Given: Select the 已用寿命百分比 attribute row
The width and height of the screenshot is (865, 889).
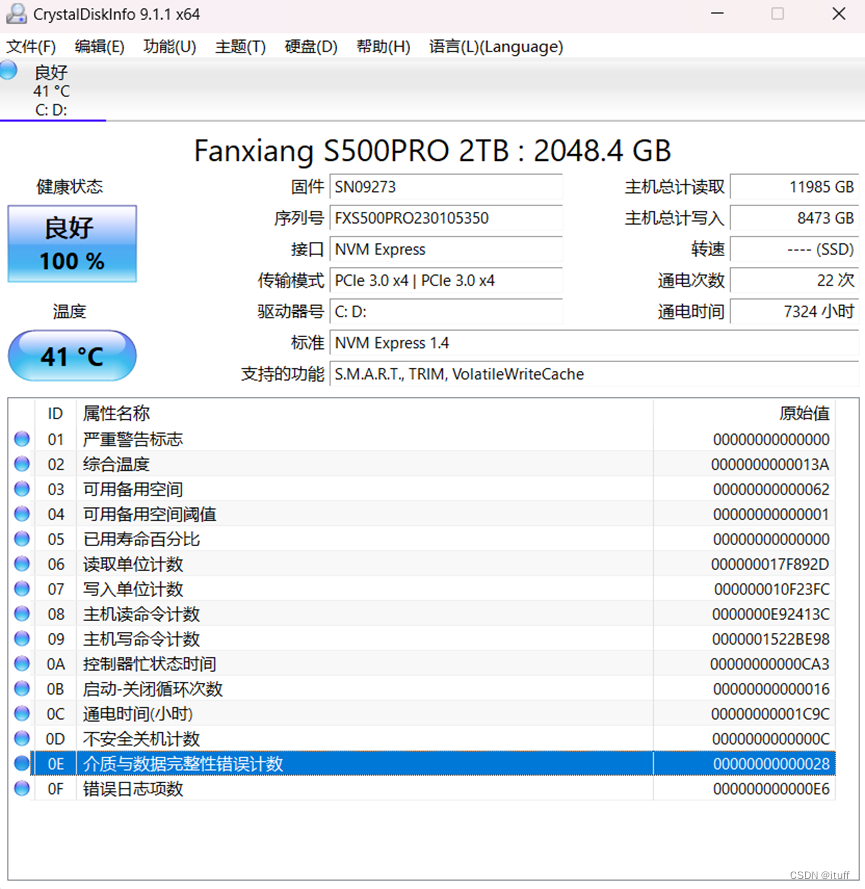Looking at the screenshot, I should point(422,539).
